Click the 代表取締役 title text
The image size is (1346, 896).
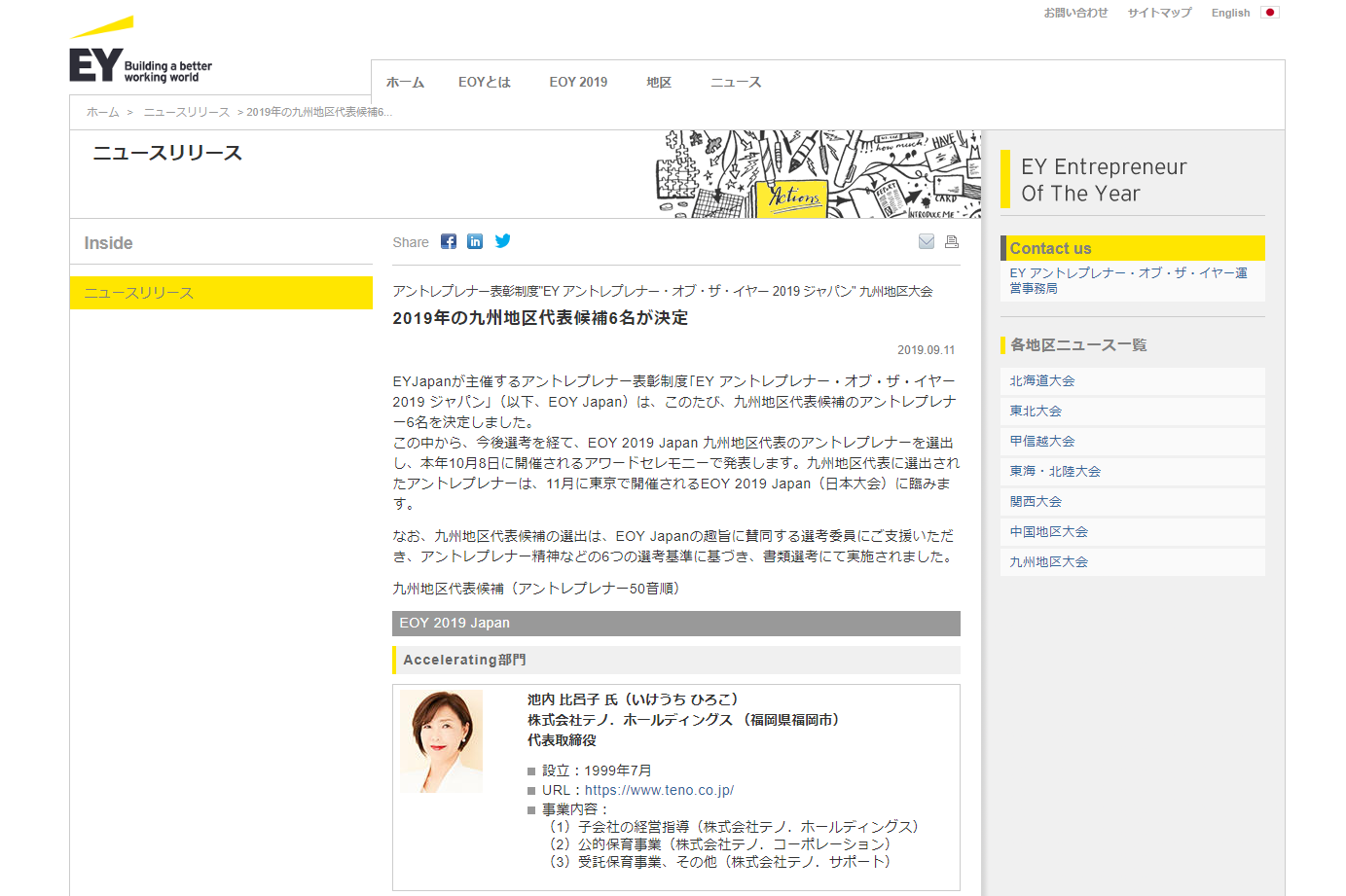(562, 740)
